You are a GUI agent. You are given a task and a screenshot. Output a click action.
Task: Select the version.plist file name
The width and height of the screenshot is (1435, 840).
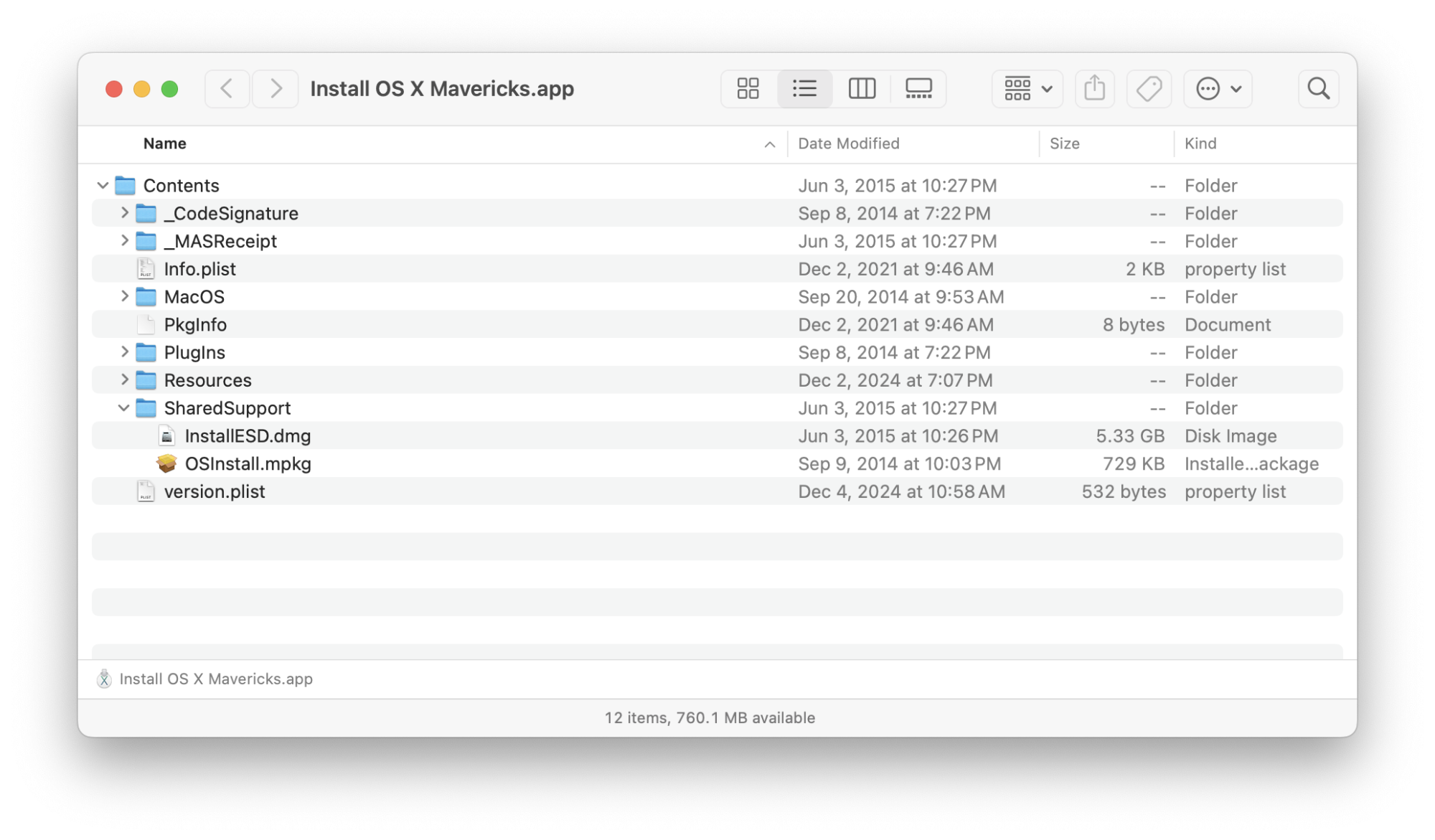coord(215,491)
